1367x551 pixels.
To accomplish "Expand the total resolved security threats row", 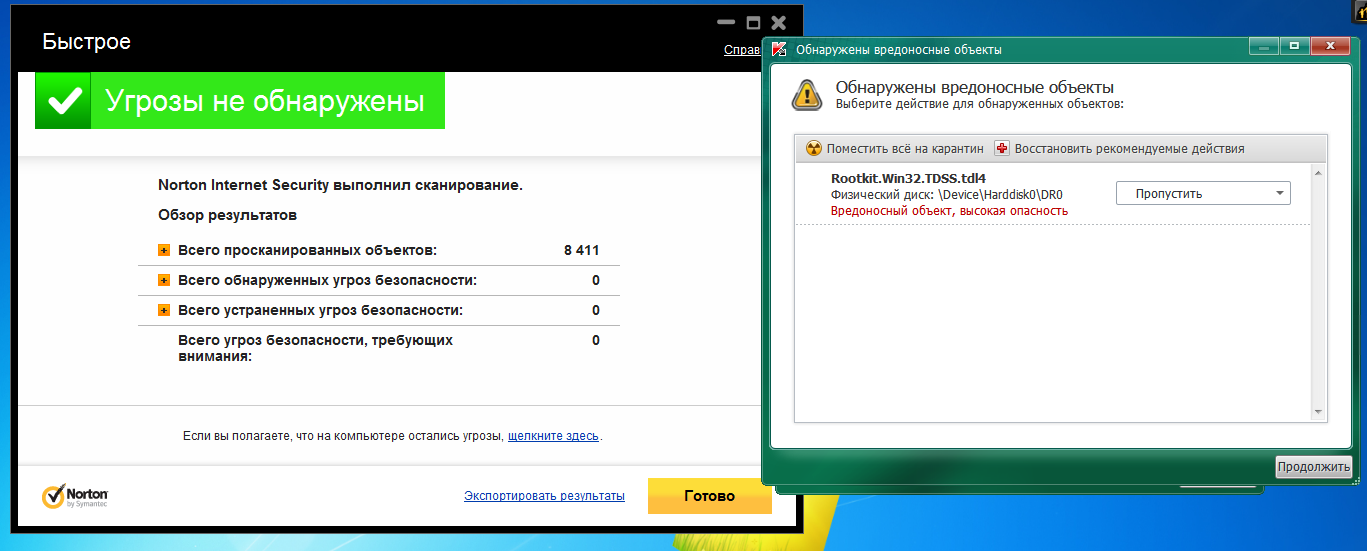I will point(164,310).
